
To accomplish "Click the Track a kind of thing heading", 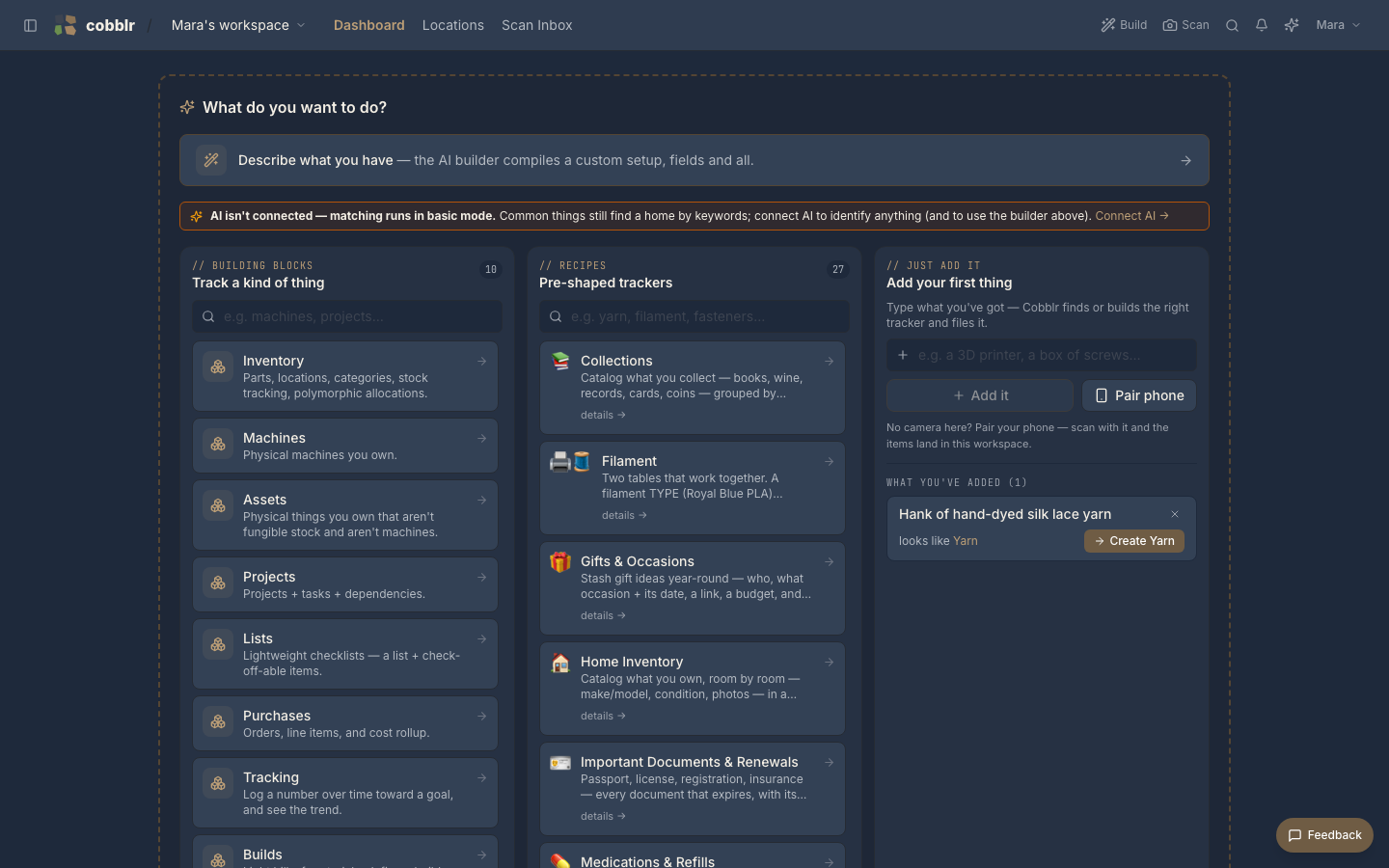I will (258, 283).
